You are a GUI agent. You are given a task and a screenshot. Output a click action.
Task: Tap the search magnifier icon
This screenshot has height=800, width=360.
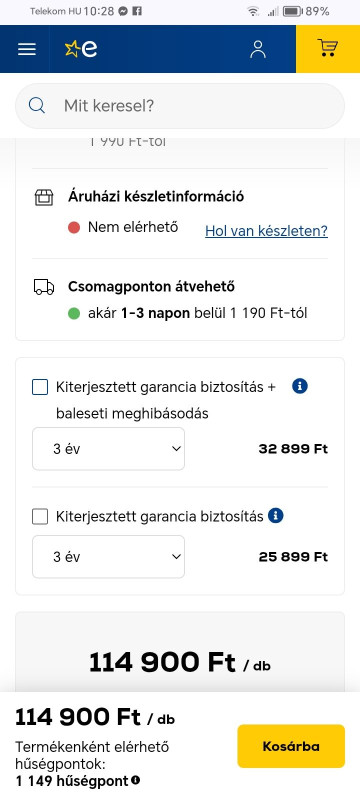[37, 106]
